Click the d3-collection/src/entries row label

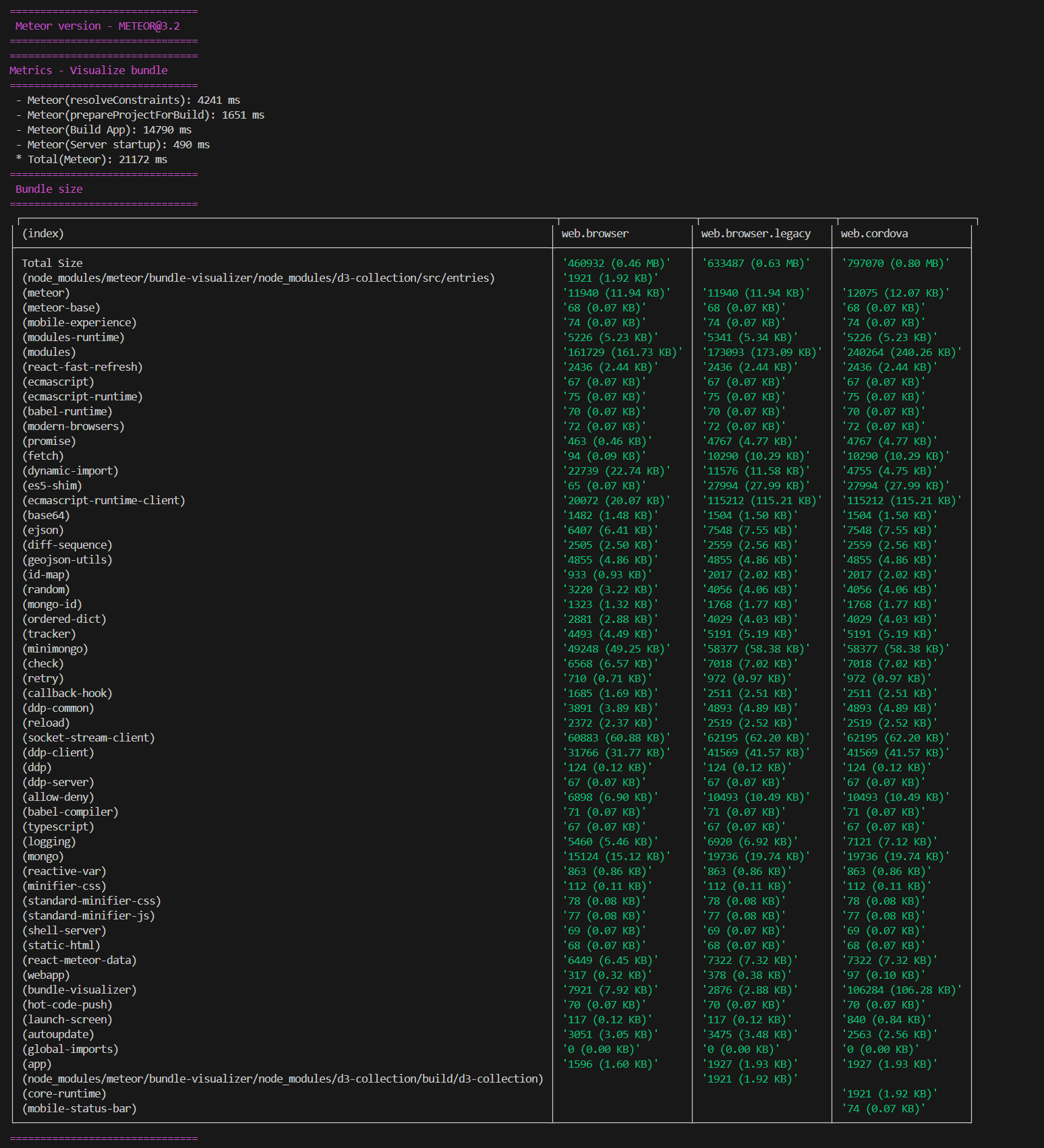pyautogui.click(x=258, y=278)
